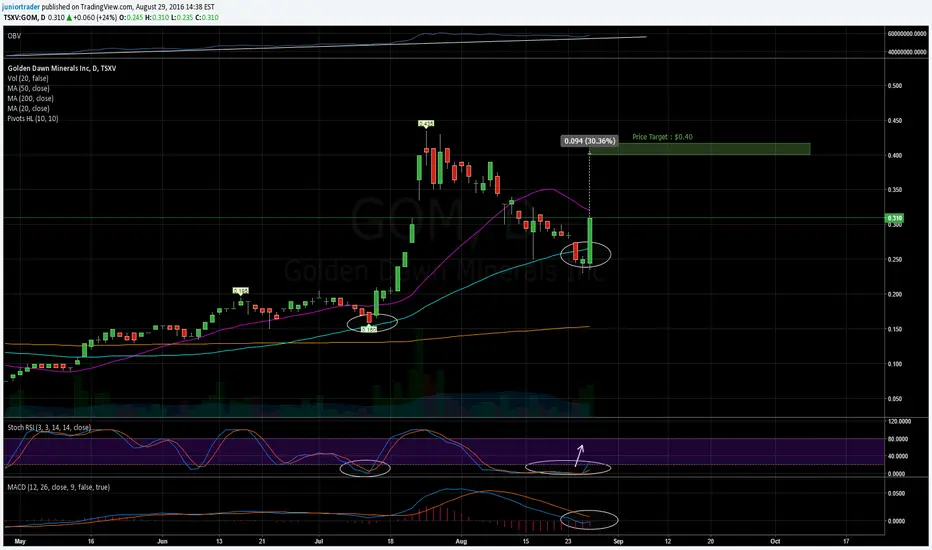Click 0.150 on the price axis
The height and width of the screenshot is (550, 932).
[x=895, y=329]
